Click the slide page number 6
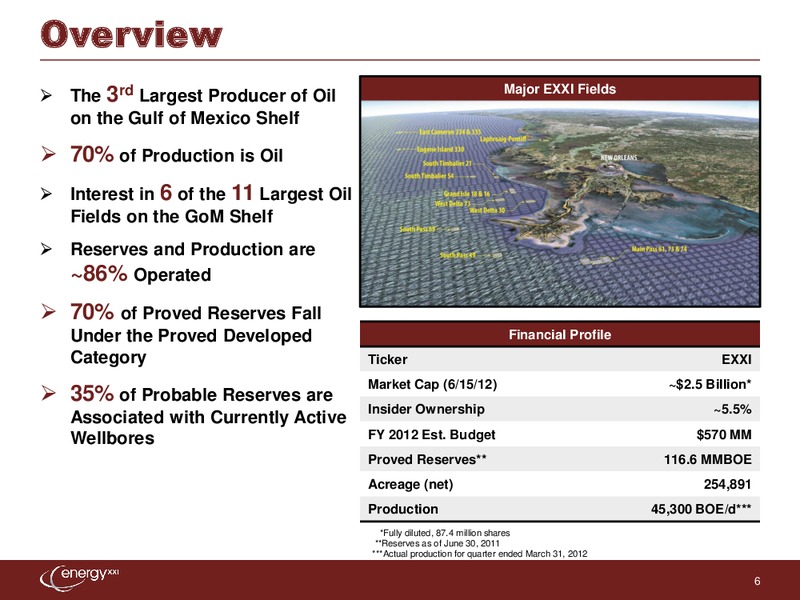Screen dimensions: 800x600 pos(757,581)
